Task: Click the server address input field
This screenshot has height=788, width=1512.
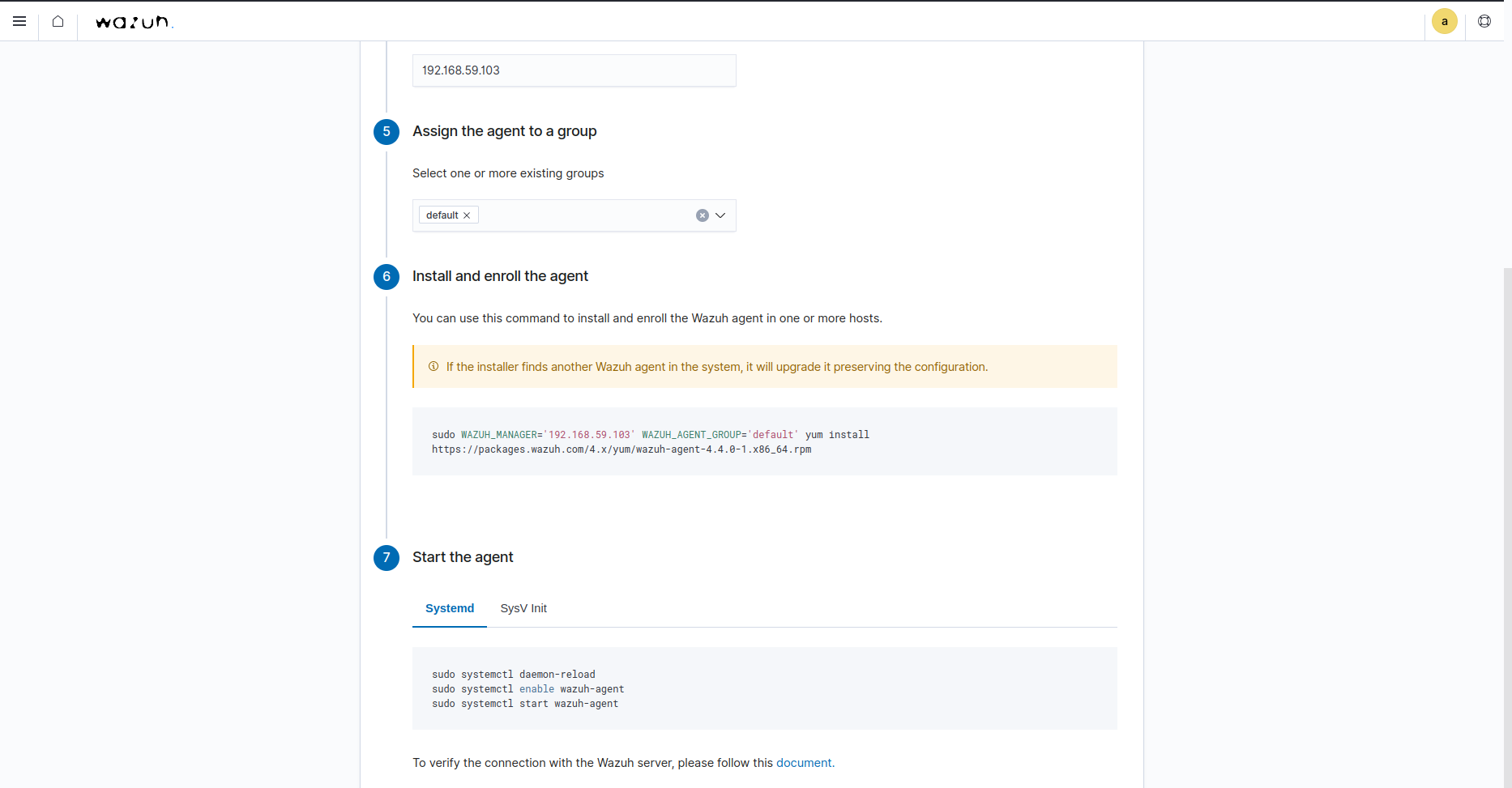Action: coord(574,70)
